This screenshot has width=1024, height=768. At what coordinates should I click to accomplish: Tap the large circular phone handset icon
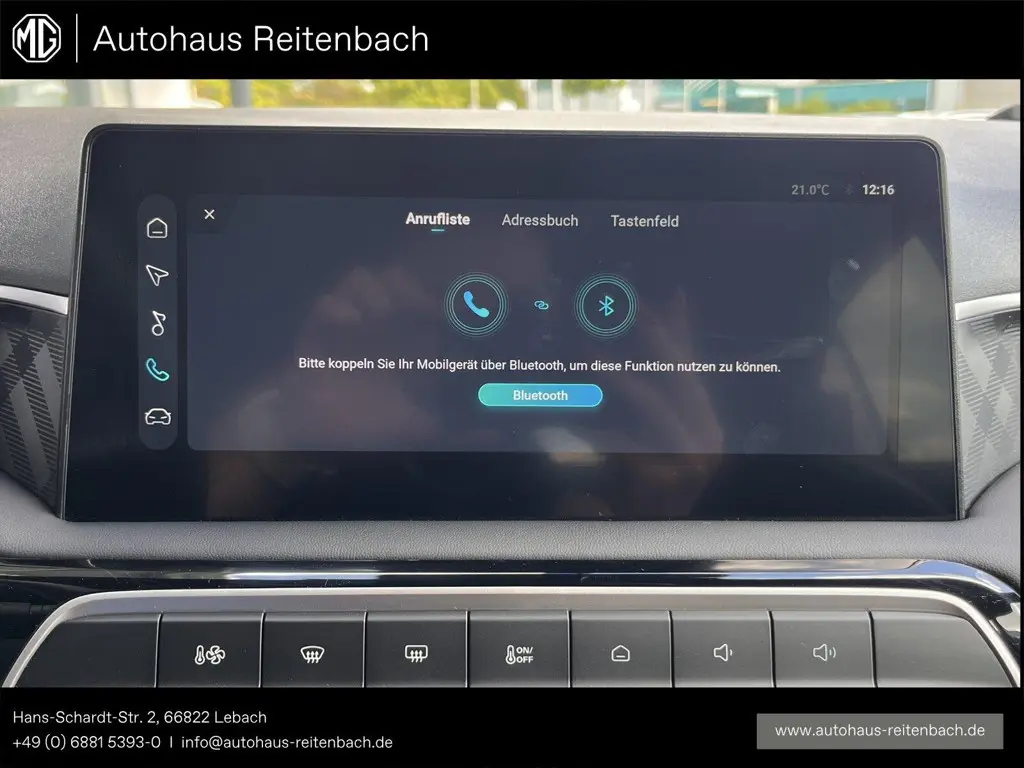click(476, 305)
